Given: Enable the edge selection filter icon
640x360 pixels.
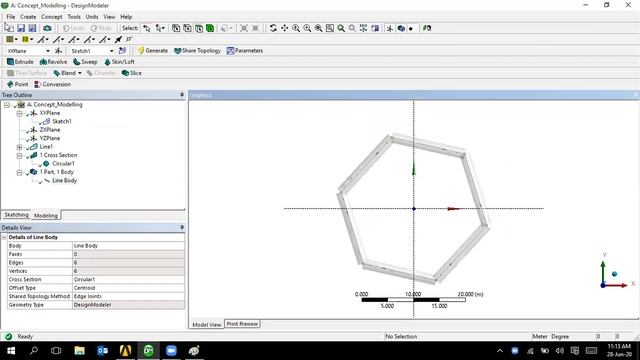Looking at the screenshot, I should tap(187, 28).
